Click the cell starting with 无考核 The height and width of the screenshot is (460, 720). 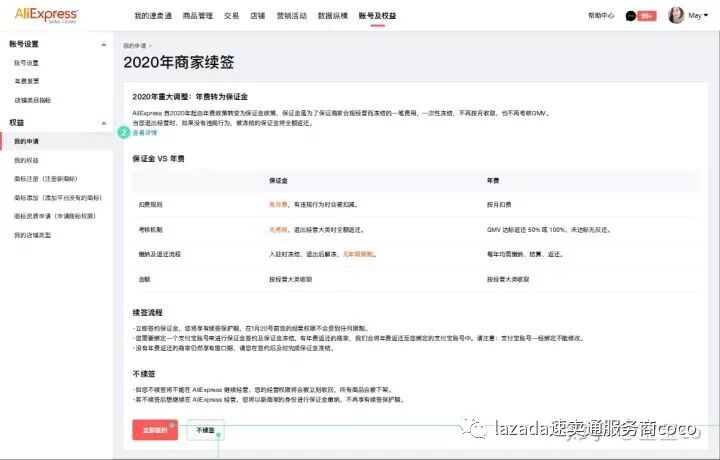pos(316,230)
